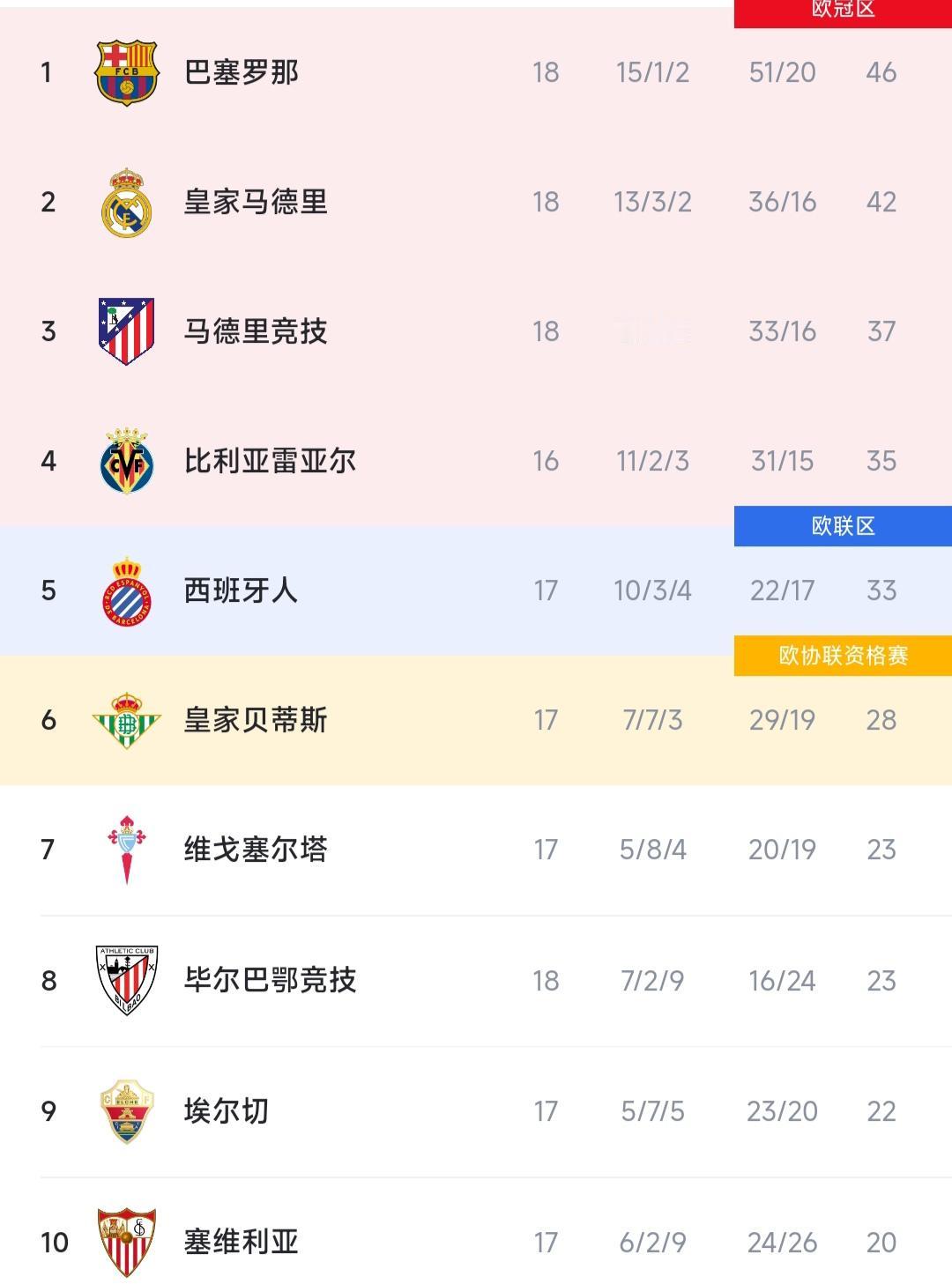Click the Villarreal yellow submarine badge
The width and height of the screenshot is (952, 1284).
(126, 461)
